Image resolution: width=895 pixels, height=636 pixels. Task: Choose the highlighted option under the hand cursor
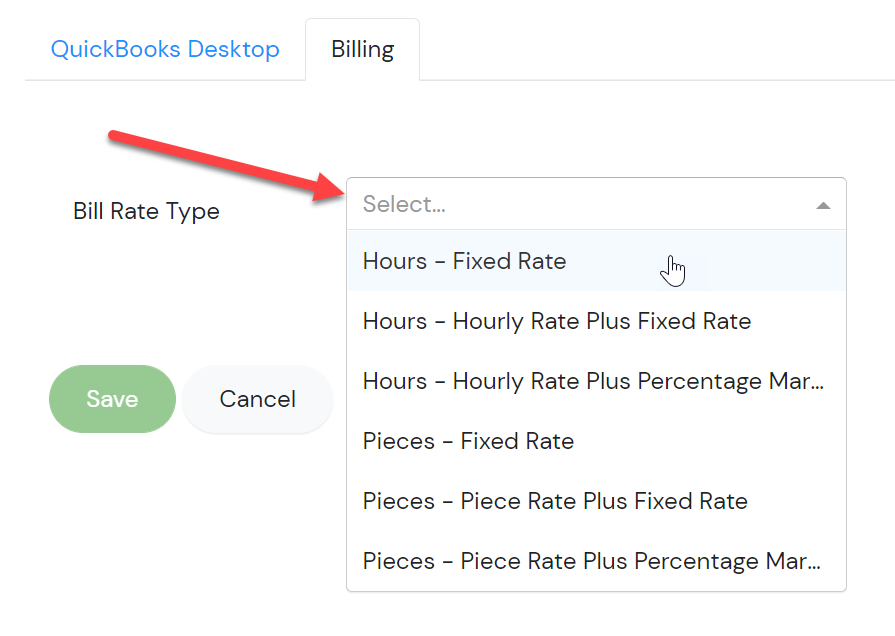coord(596,261)
